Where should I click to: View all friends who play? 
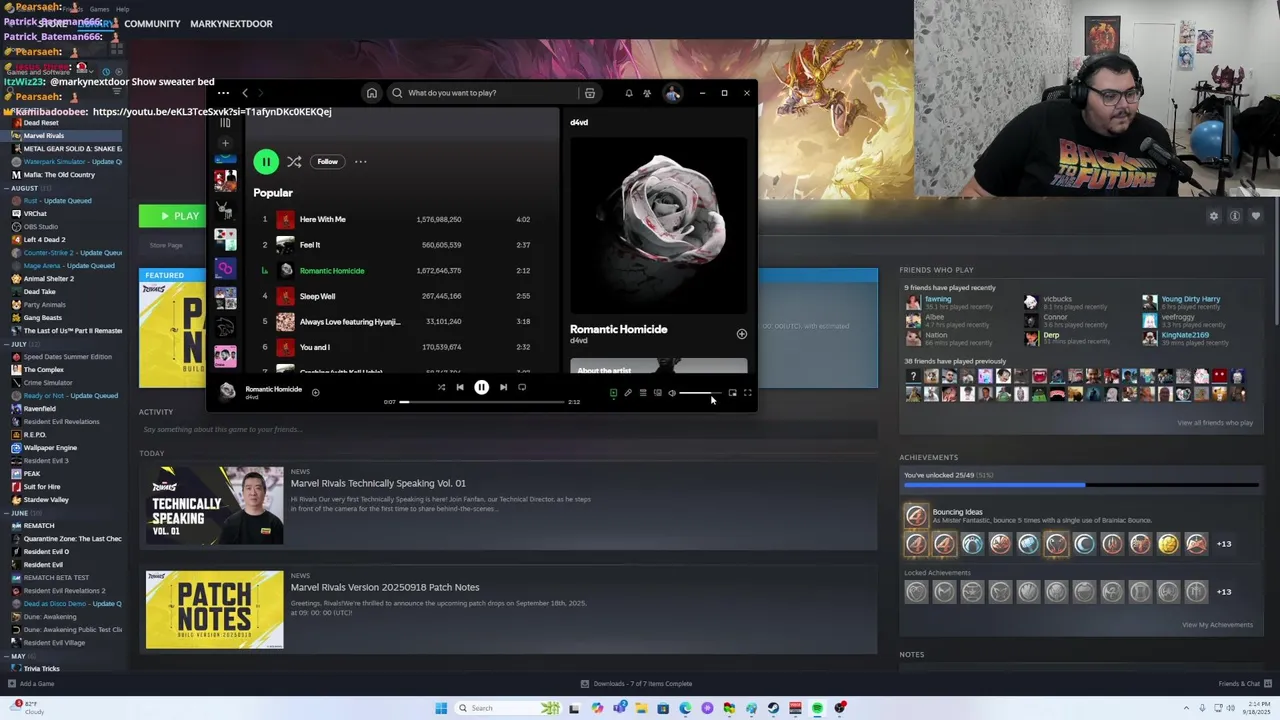[x=1215, y=423]
